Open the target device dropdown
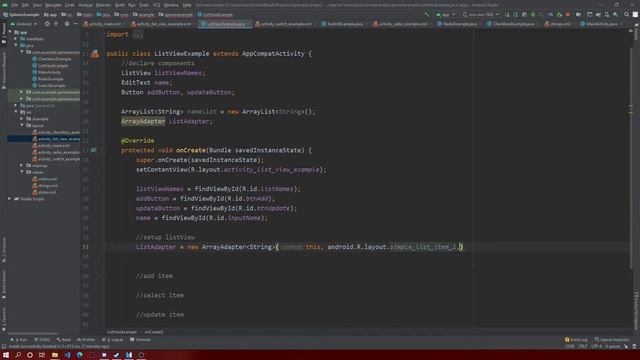The image size is (640, 360). [480, 14]
